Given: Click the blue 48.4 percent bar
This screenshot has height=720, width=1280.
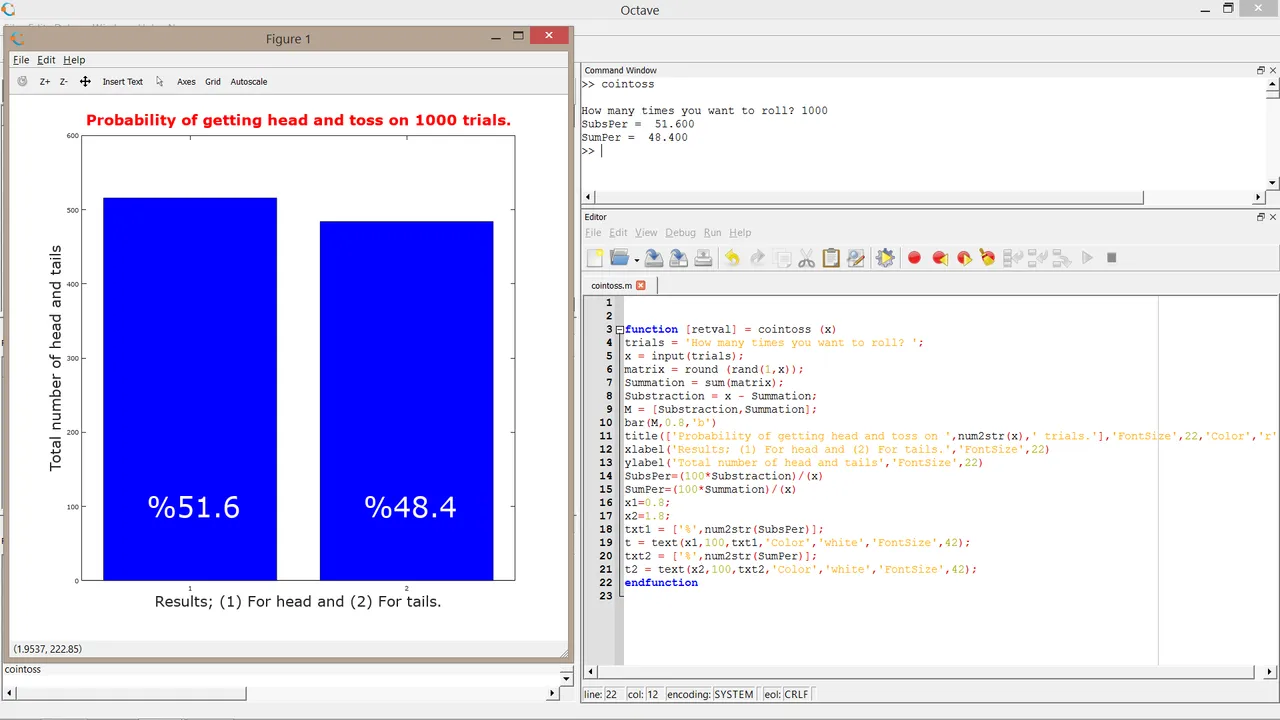Looking at the screenshot, I should tap(406, 401).
